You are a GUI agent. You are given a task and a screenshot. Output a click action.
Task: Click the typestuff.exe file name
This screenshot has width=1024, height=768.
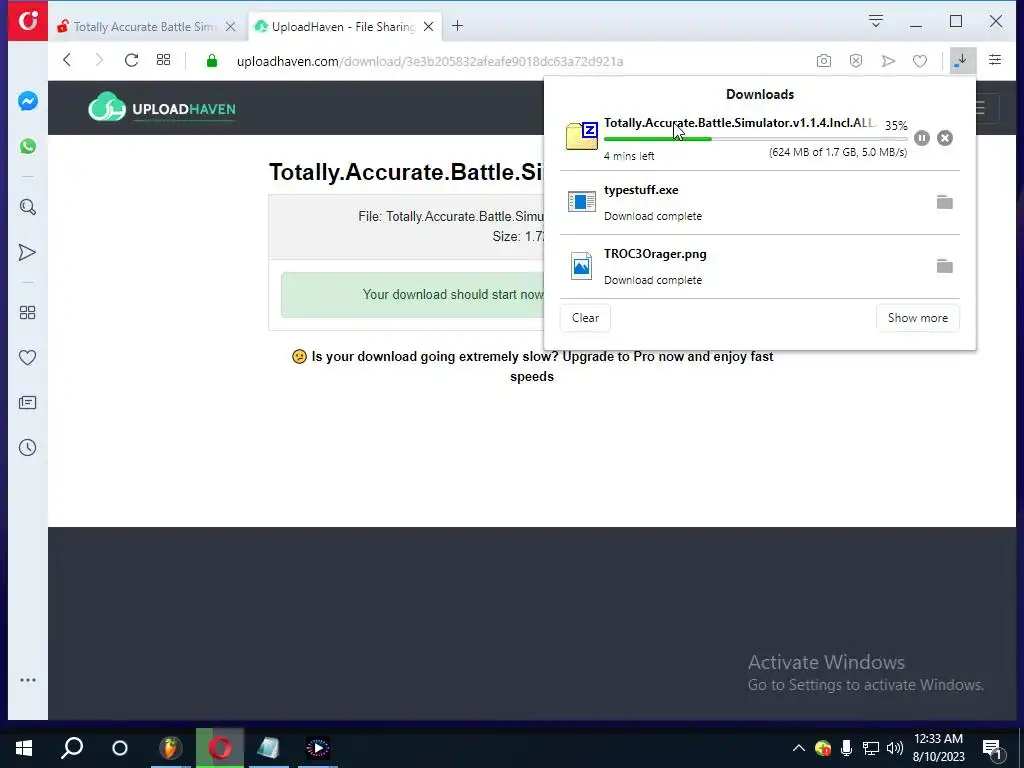(x=641, y=190)
